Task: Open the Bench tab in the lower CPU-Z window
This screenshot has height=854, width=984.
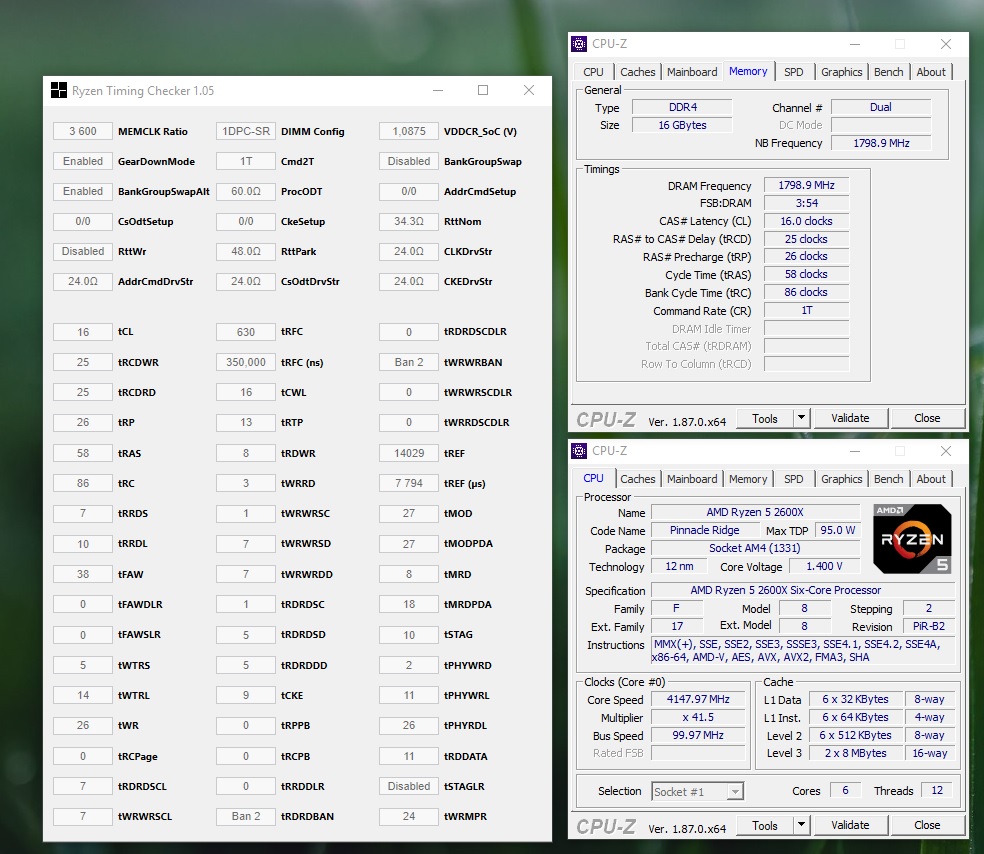Action: coord(889,479)
